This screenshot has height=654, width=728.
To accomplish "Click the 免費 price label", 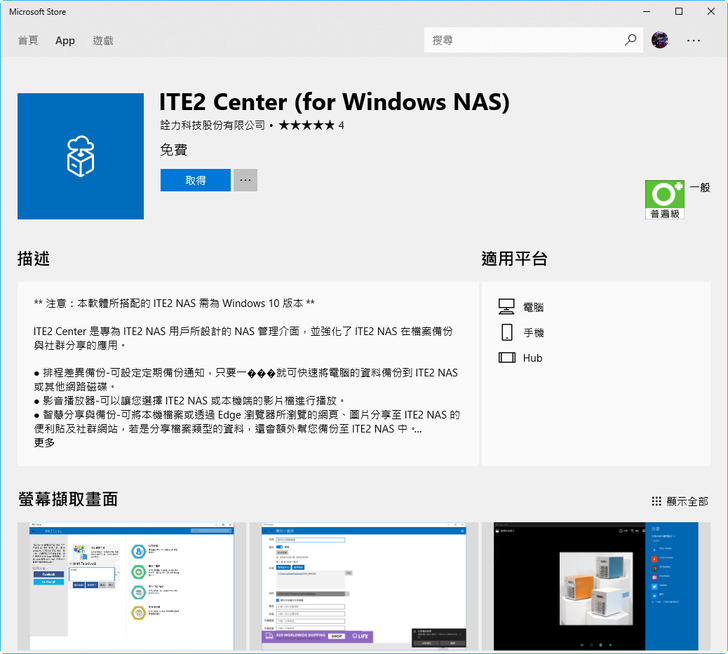I will [x=174, y=150].
